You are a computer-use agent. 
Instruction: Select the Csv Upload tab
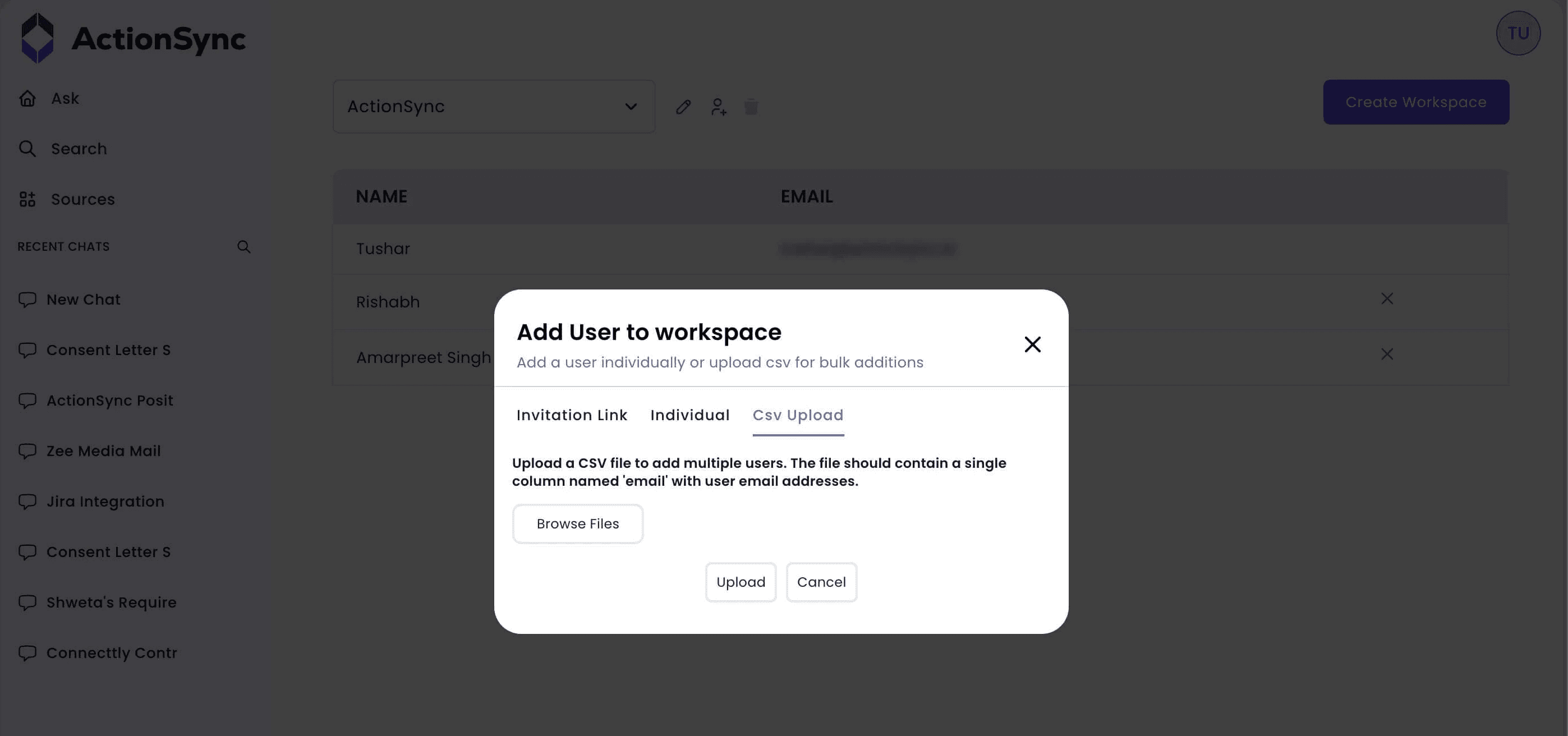pos(797,415)
